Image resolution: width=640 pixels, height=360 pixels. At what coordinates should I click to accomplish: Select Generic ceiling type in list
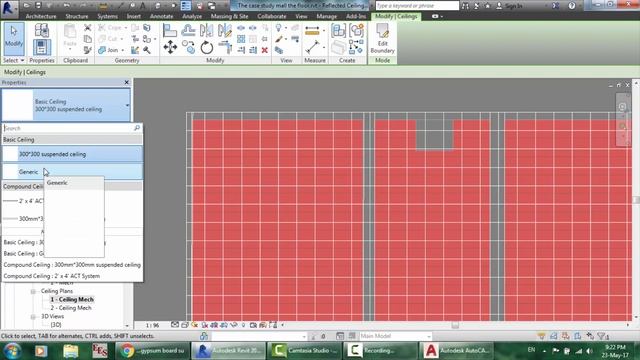point(72,172)
